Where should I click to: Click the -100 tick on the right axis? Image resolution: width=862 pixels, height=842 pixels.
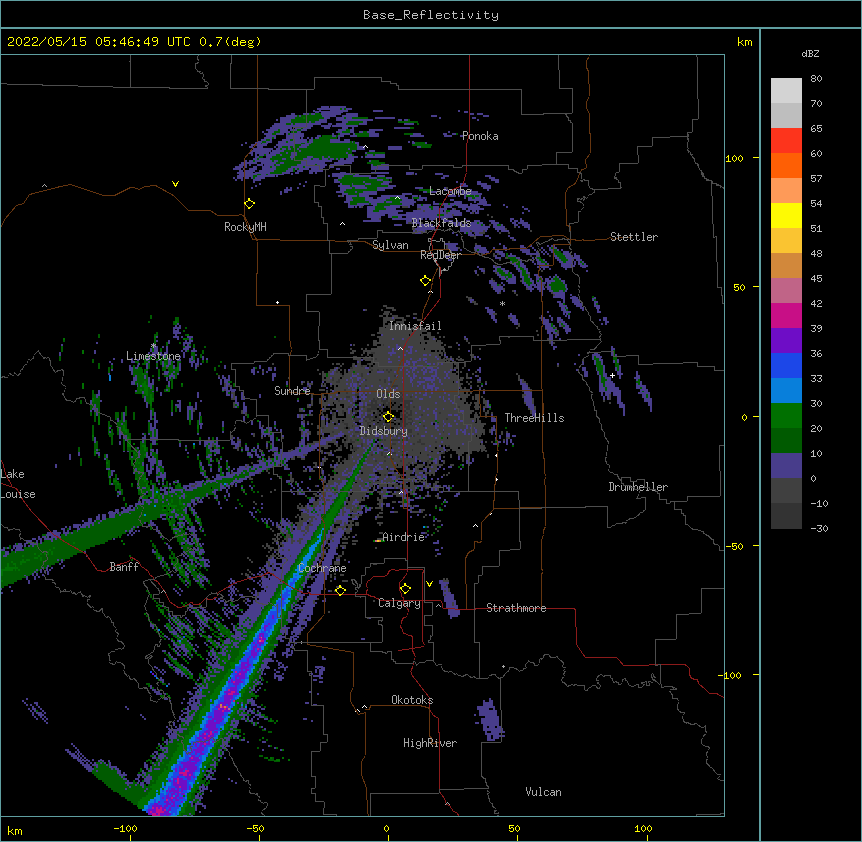click(x=730, y=675)
